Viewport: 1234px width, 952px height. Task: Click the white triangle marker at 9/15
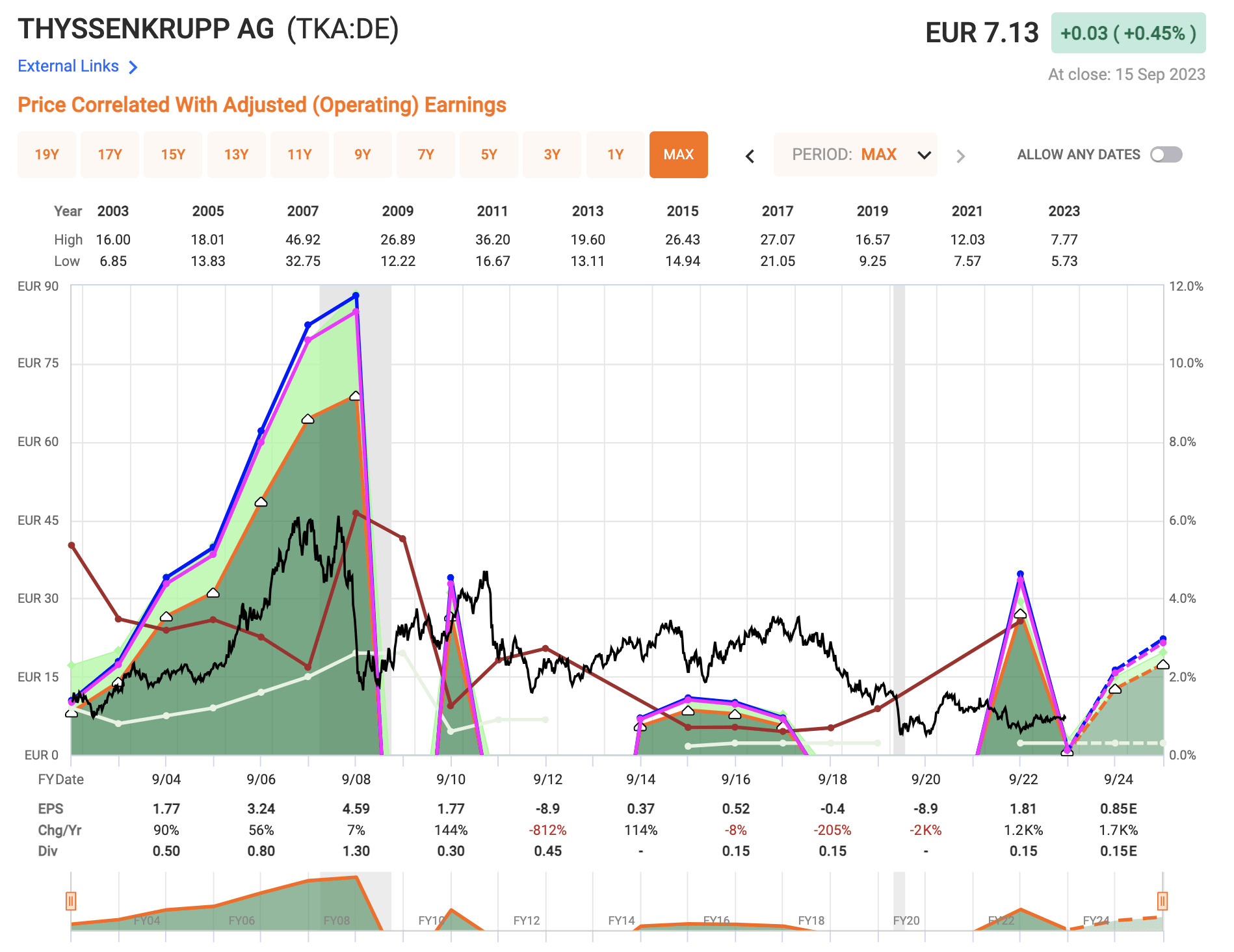coord(688,711)
